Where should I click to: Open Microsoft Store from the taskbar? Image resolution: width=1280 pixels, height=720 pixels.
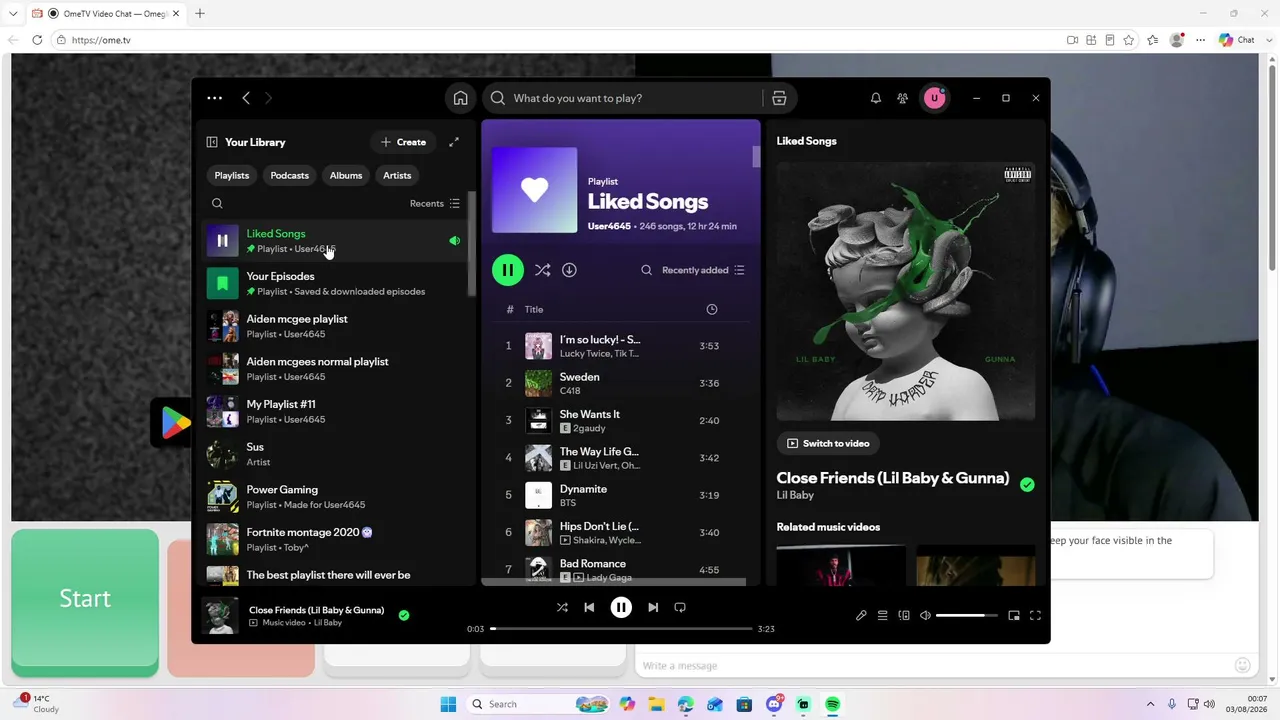tap(744, 704)
